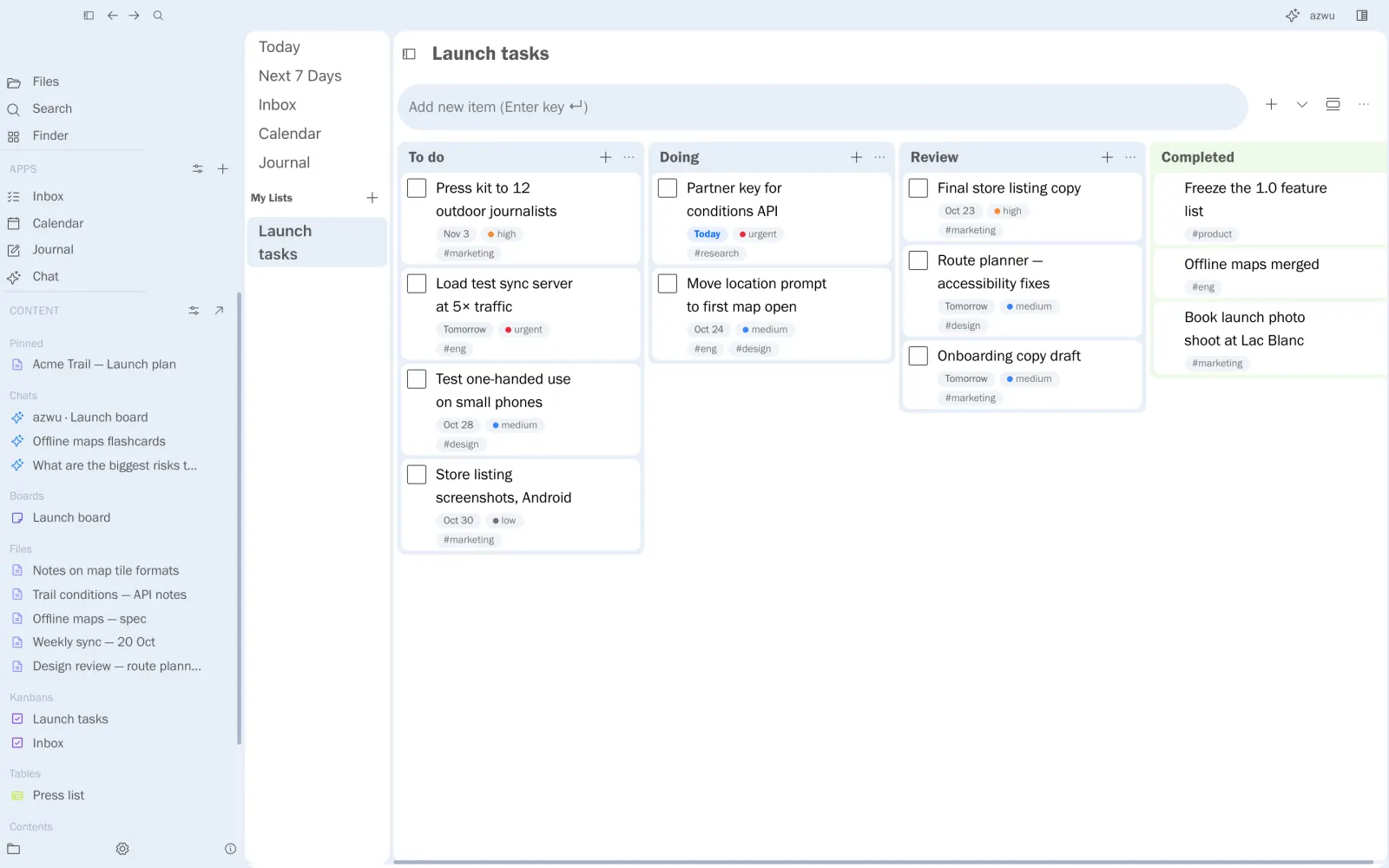The width and height of the screenshot is (1389, 868).
Task: Open settings gear at sidebar bottom
Action: 122,849
